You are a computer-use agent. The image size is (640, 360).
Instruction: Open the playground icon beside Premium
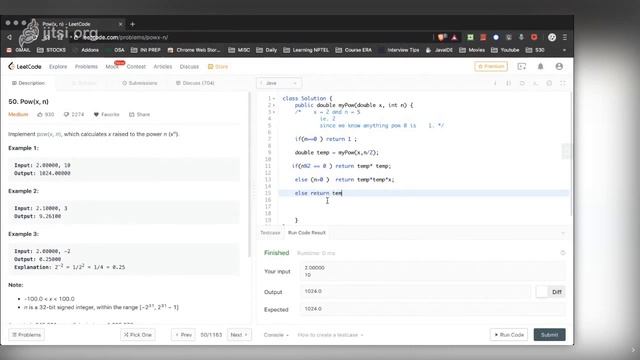pyautogui.click(x=522, y=67)
